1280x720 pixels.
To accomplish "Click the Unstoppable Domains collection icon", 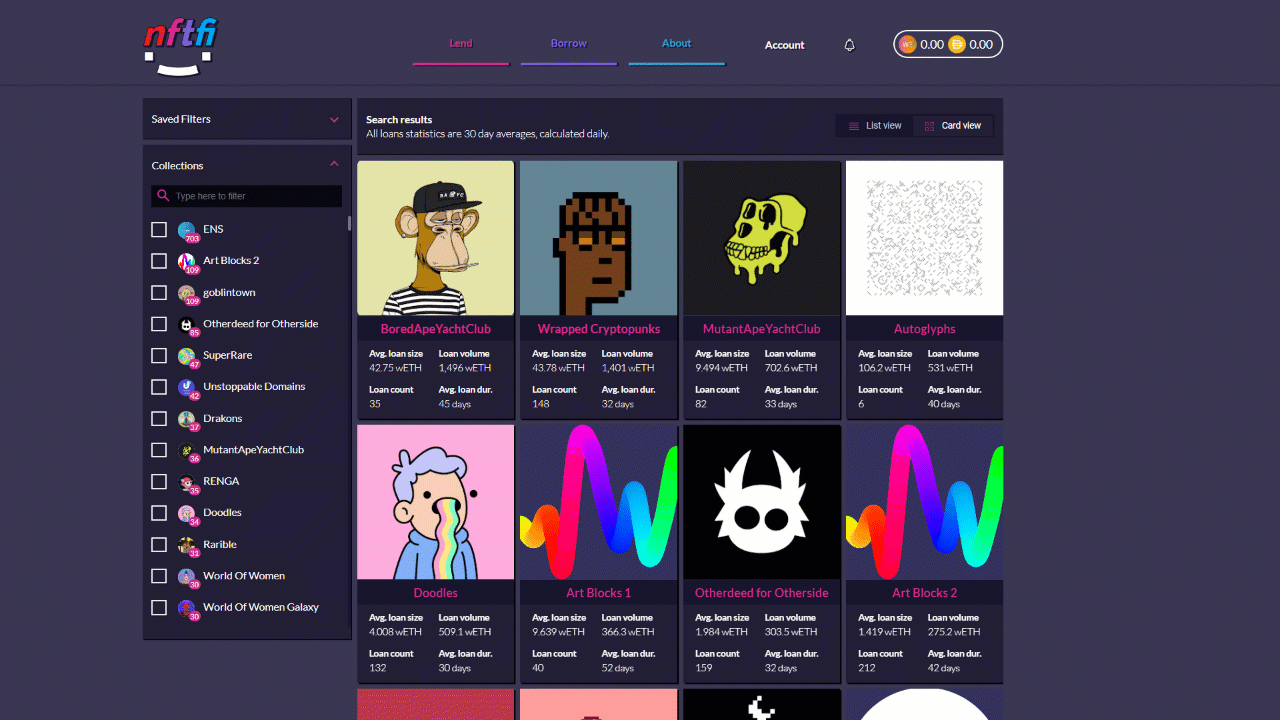I will click(x=187, y=388).
